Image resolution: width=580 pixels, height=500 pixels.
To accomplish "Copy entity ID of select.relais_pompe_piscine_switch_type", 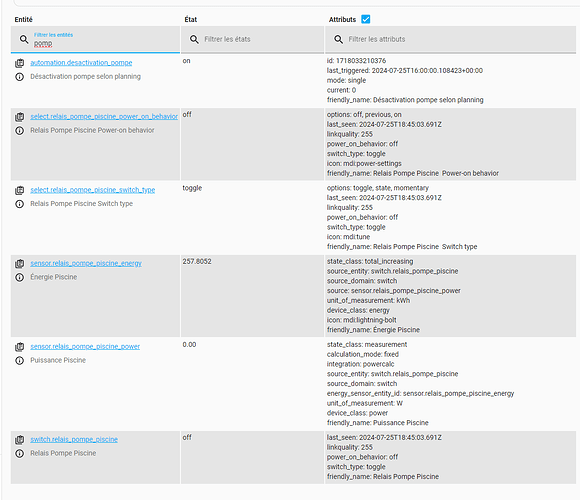I will 20,190.
